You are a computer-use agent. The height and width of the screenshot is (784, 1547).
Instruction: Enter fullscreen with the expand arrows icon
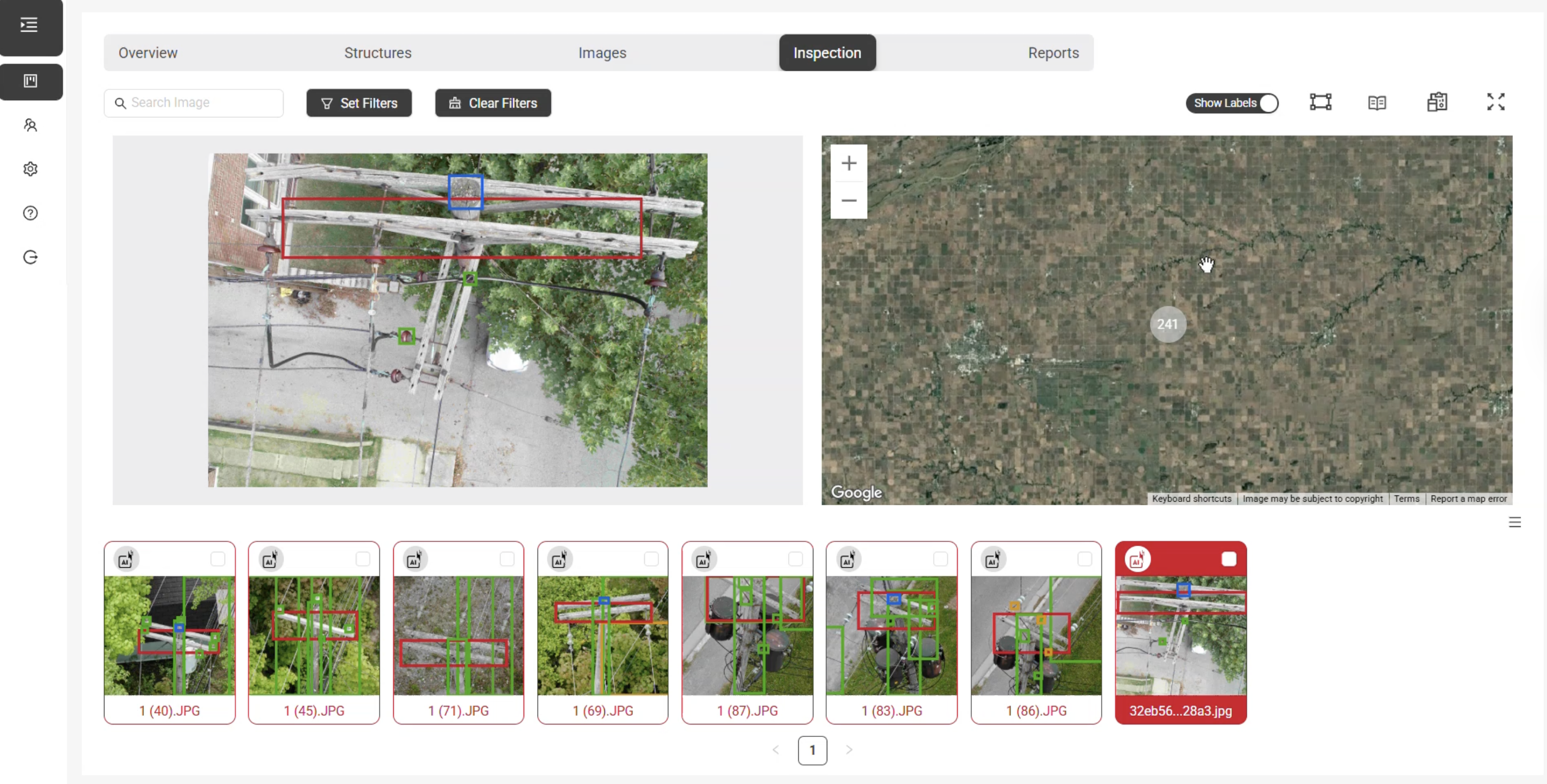pyautogui.click(x=1495, y=102)
